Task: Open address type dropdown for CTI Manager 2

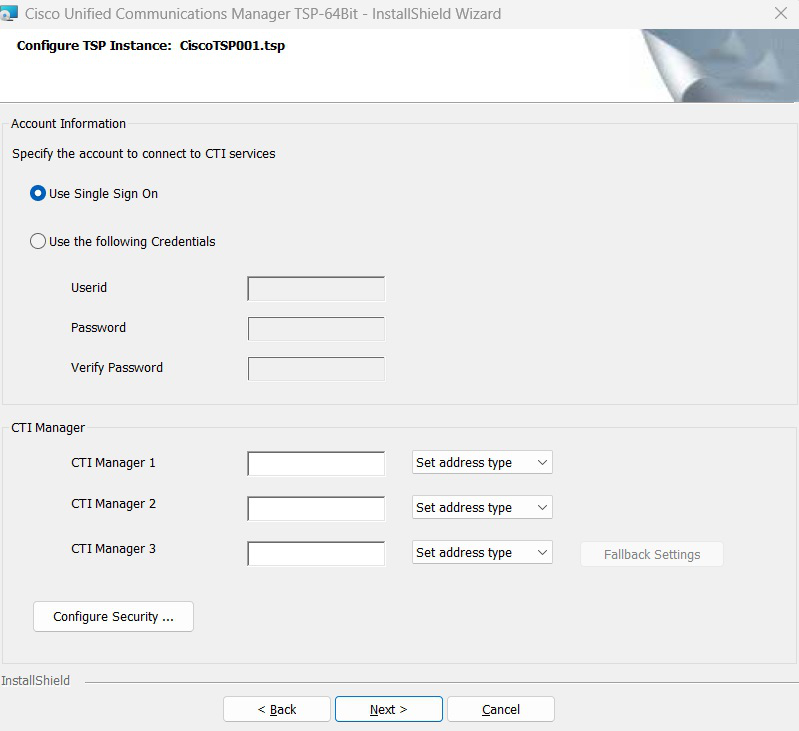Action: tap(482, 507)
